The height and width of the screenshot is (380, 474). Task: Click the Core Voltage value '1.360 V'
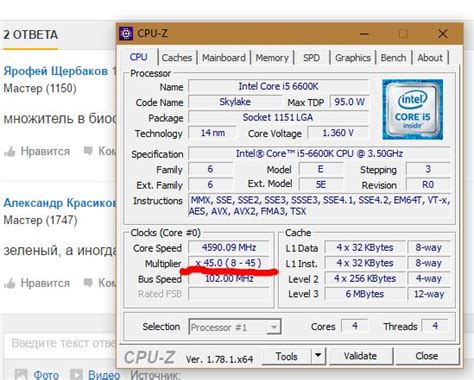point(338,133)
